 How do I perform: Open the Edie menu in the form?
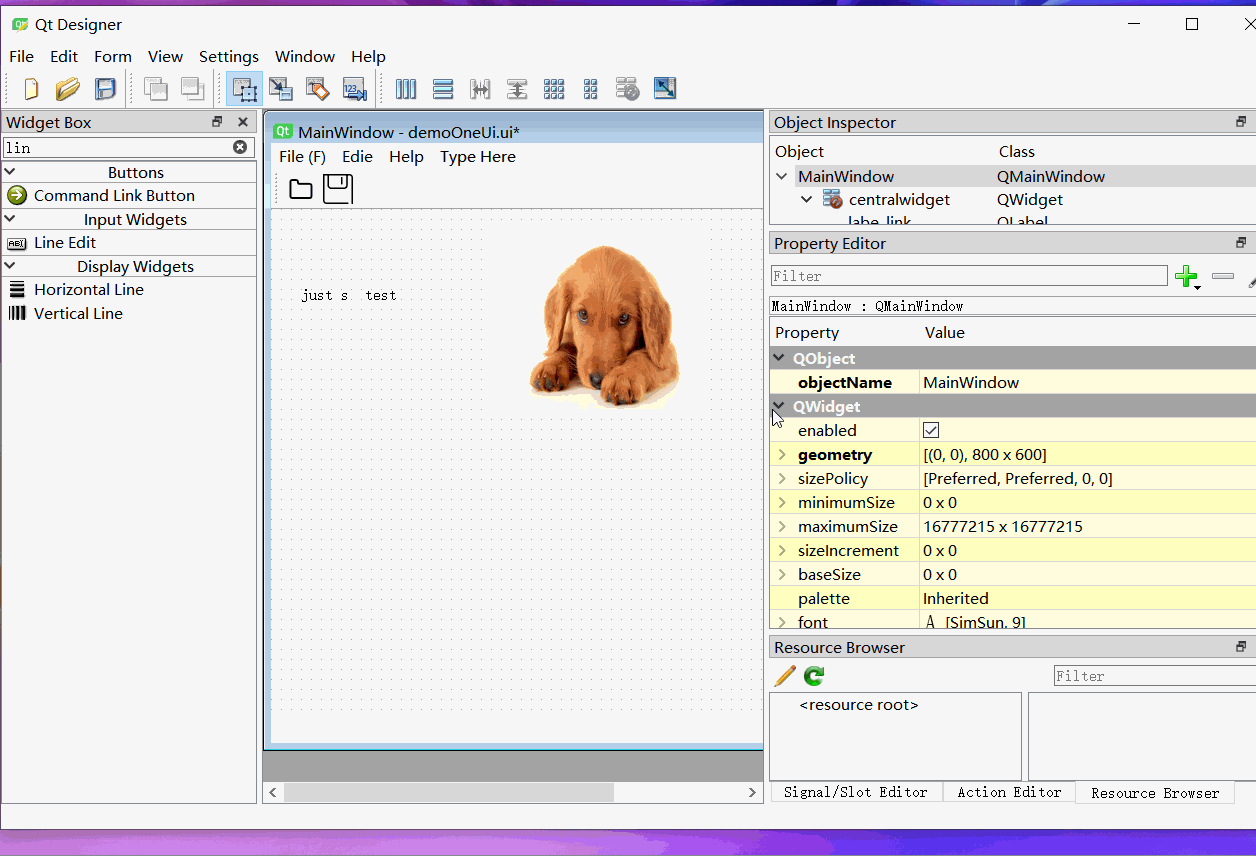click(357, 156)
